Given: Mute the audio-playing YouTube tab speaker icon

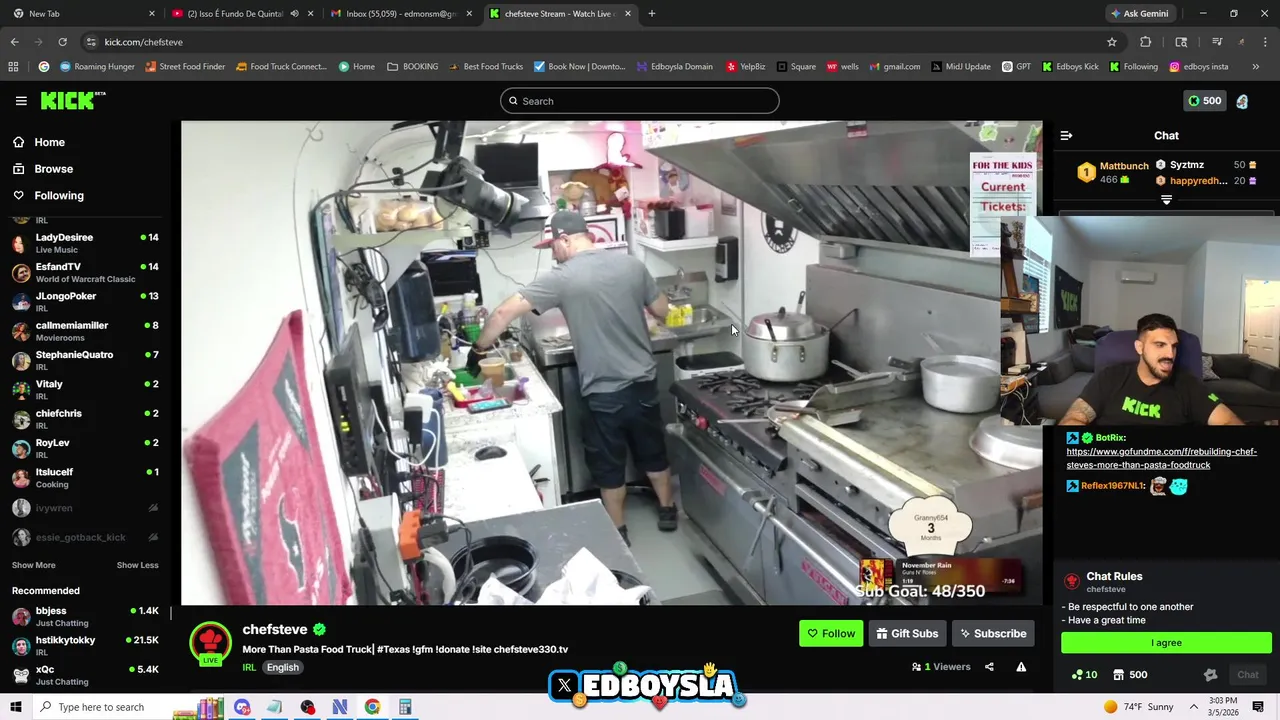Looking at the screenshot, I should [x=294, y=14].
